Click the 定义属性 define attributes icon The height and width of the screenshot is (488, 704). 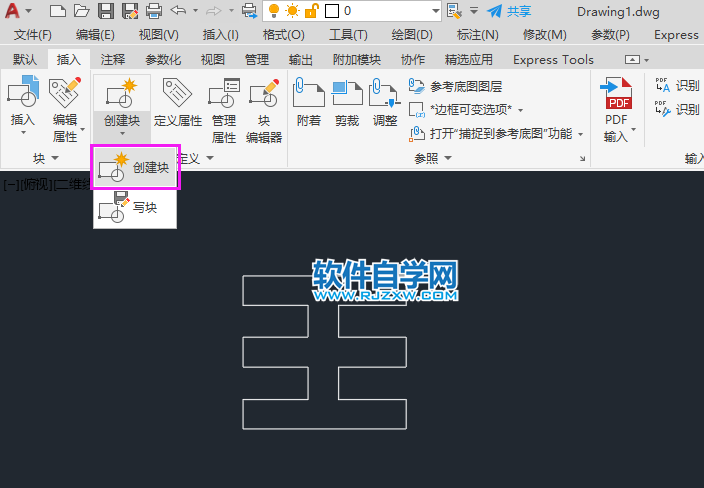tap(178, 93)
